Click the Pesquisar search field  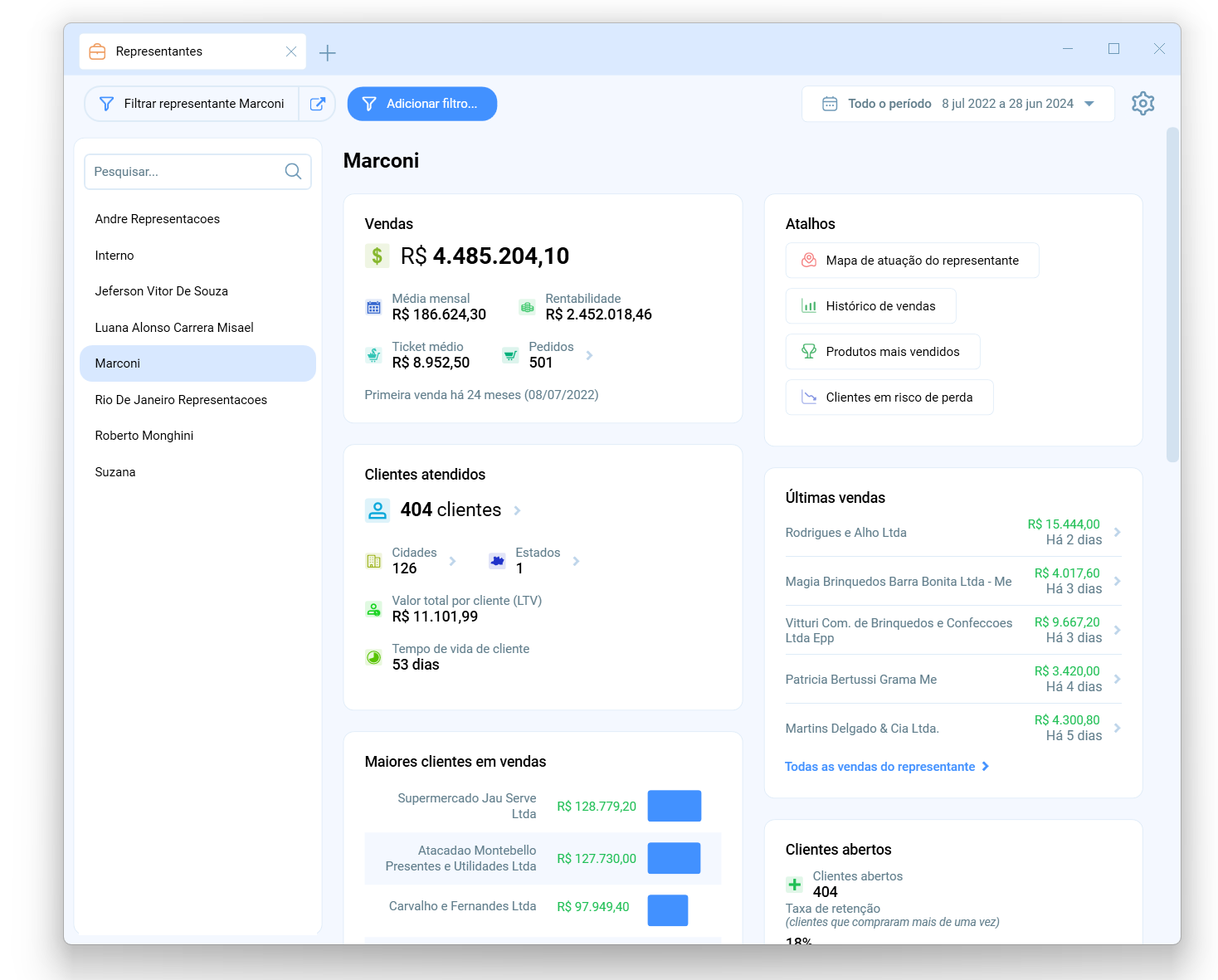point(197,172)
